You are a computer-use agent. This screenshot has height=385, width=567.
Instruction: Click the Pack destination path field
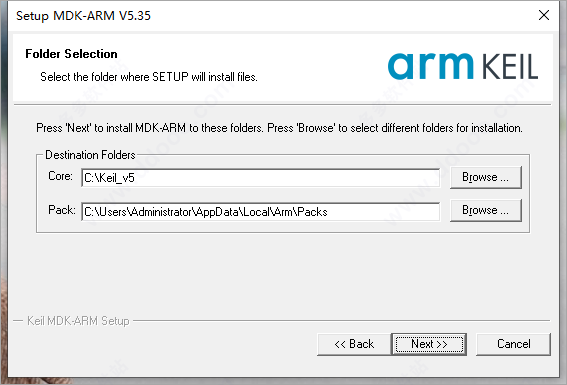coord(261,211)
